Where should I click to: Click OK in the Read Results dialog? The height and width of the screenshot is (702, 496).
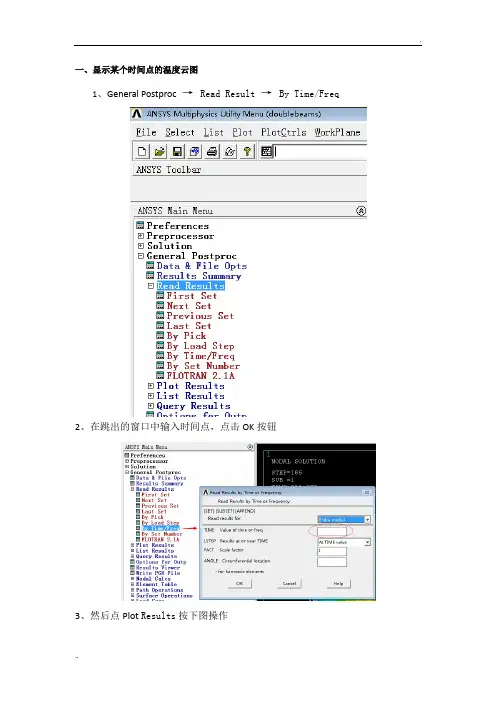point(239,583)
